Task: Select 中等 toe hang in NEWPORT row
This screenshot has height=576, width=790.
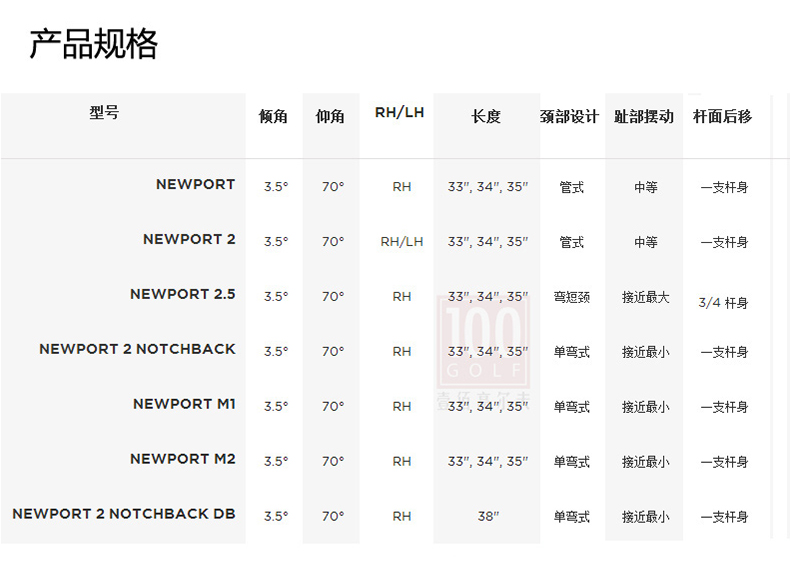Action: click(646, 187)
